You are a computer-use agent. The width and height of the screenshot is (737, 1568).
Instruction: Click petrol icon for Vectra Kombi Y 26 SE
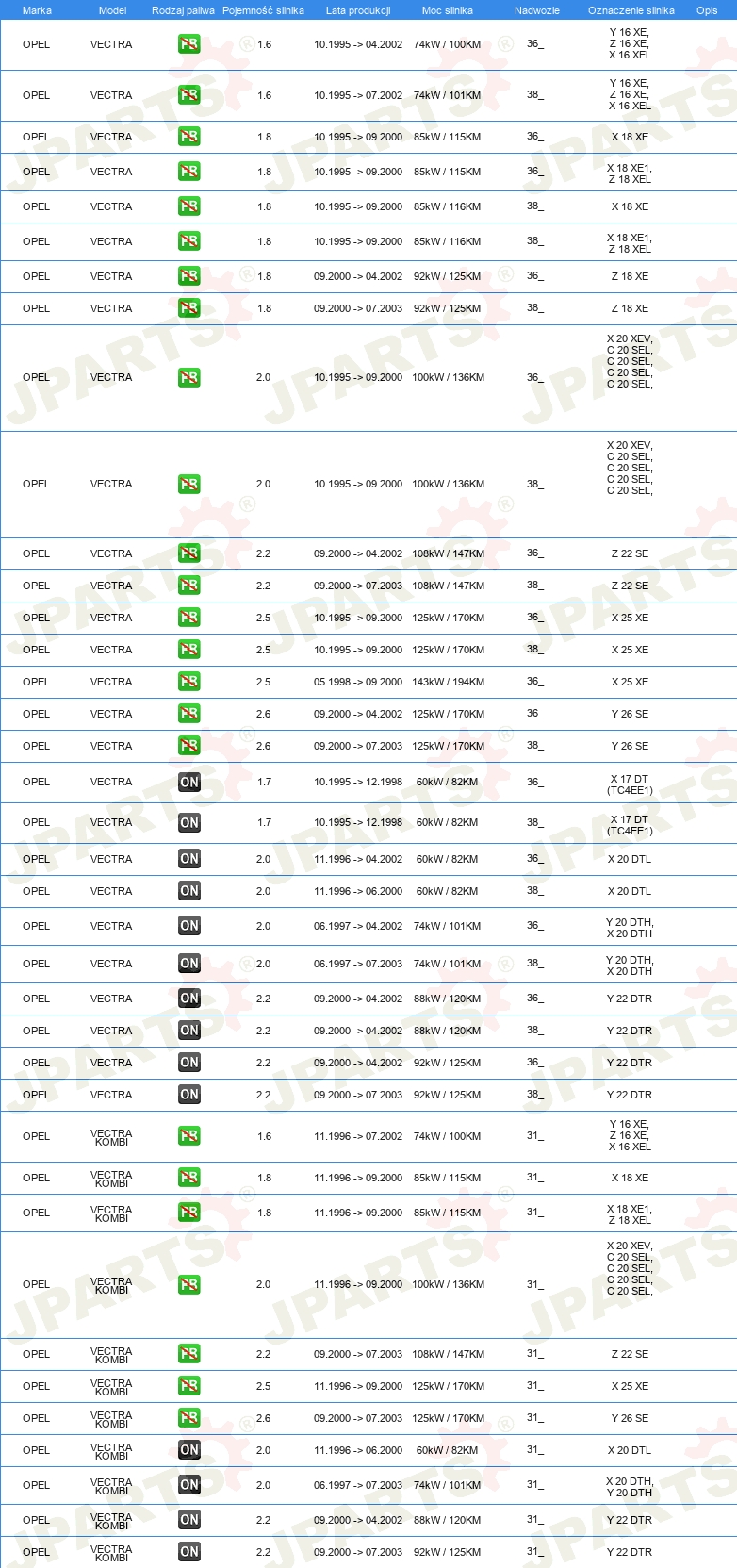pyautogui.click(x=189, y=1418)
